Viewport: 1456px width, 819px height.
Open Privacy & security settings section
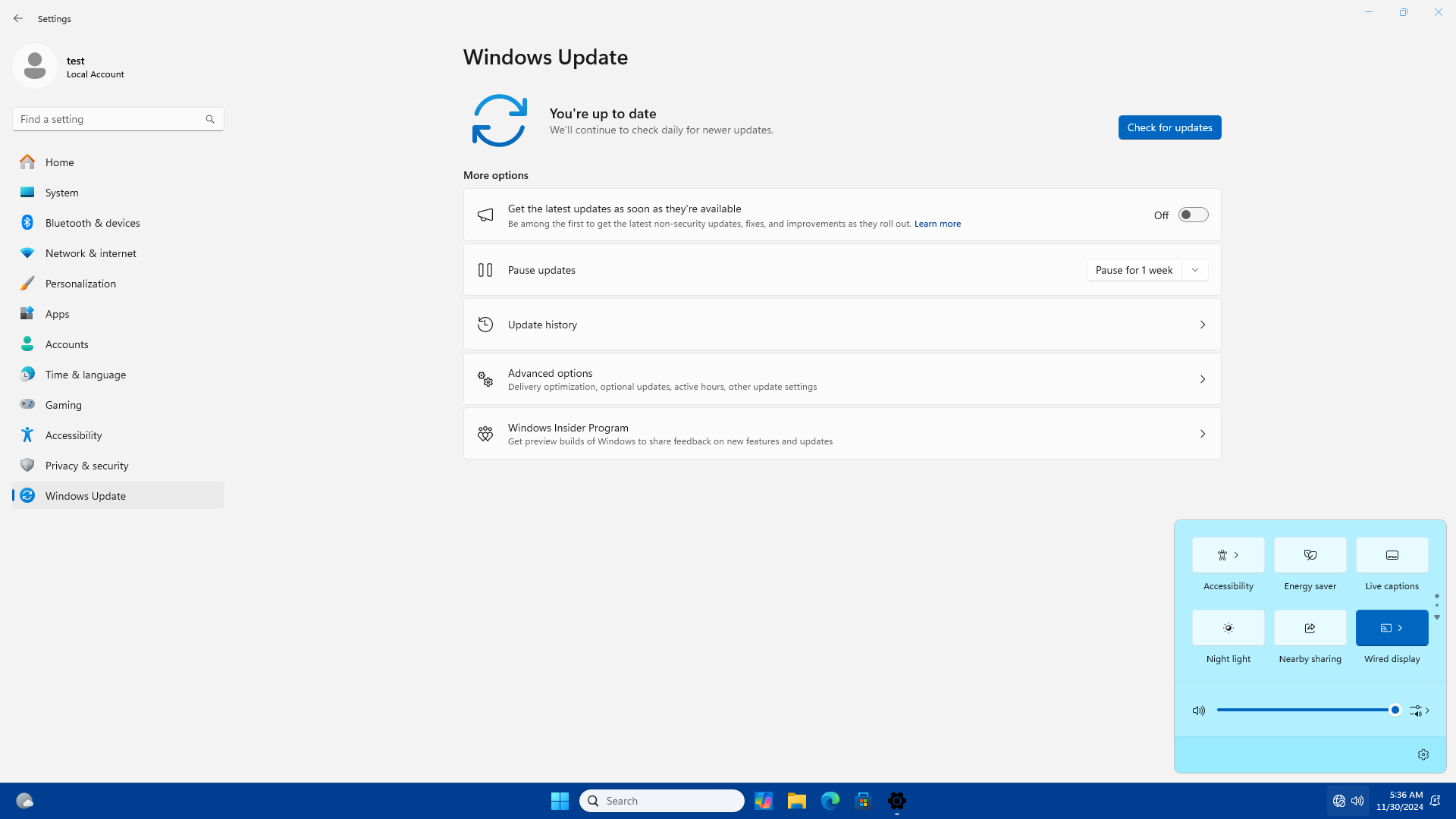tap(86, 466)
